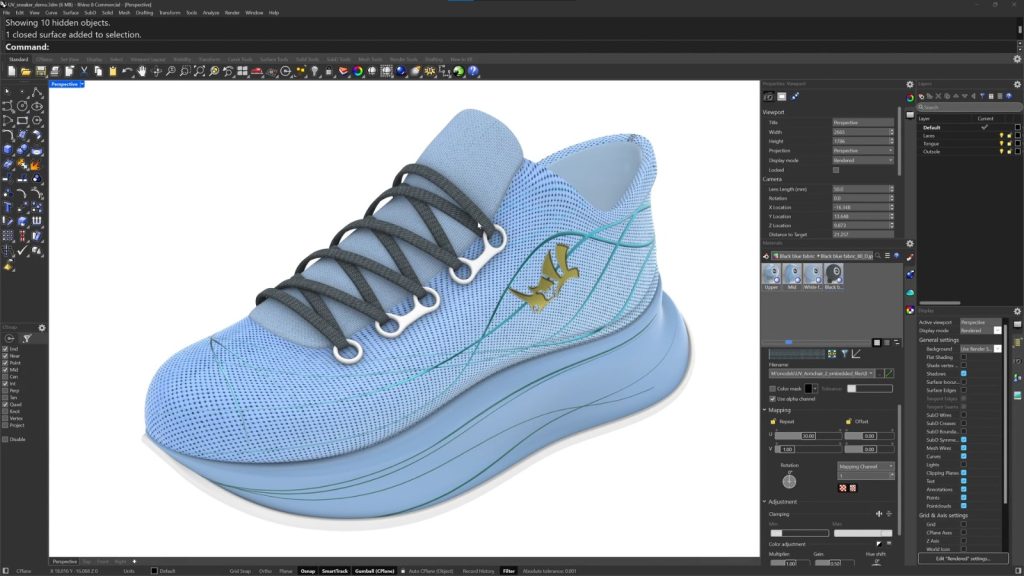Image resolution: width=1024 pixels, height=576 pixels.
Task: Open the Surface menu
Action: (x=71, y=12)
